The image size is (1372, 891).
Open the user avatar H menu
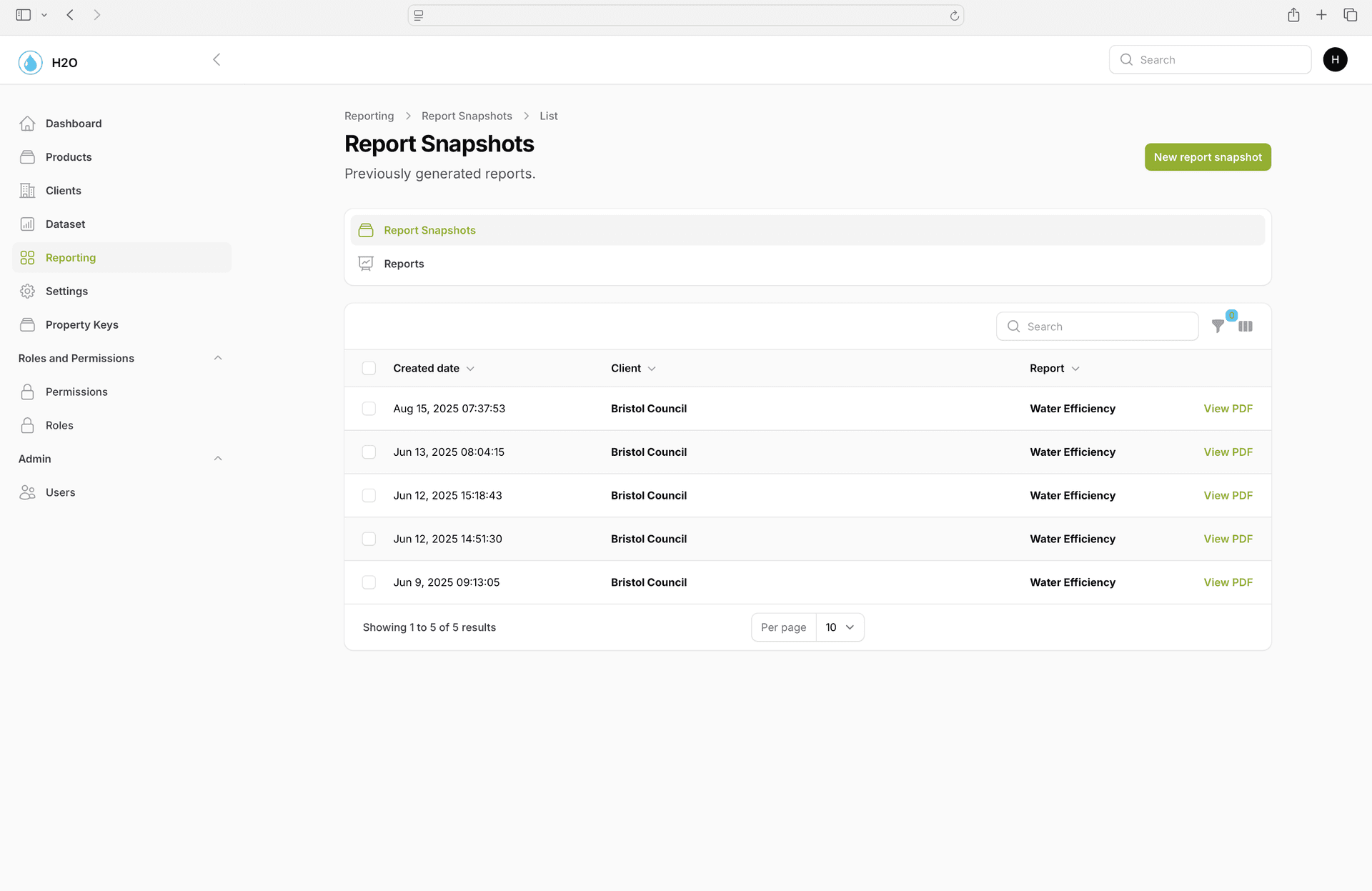click(x=1335, y=59)
